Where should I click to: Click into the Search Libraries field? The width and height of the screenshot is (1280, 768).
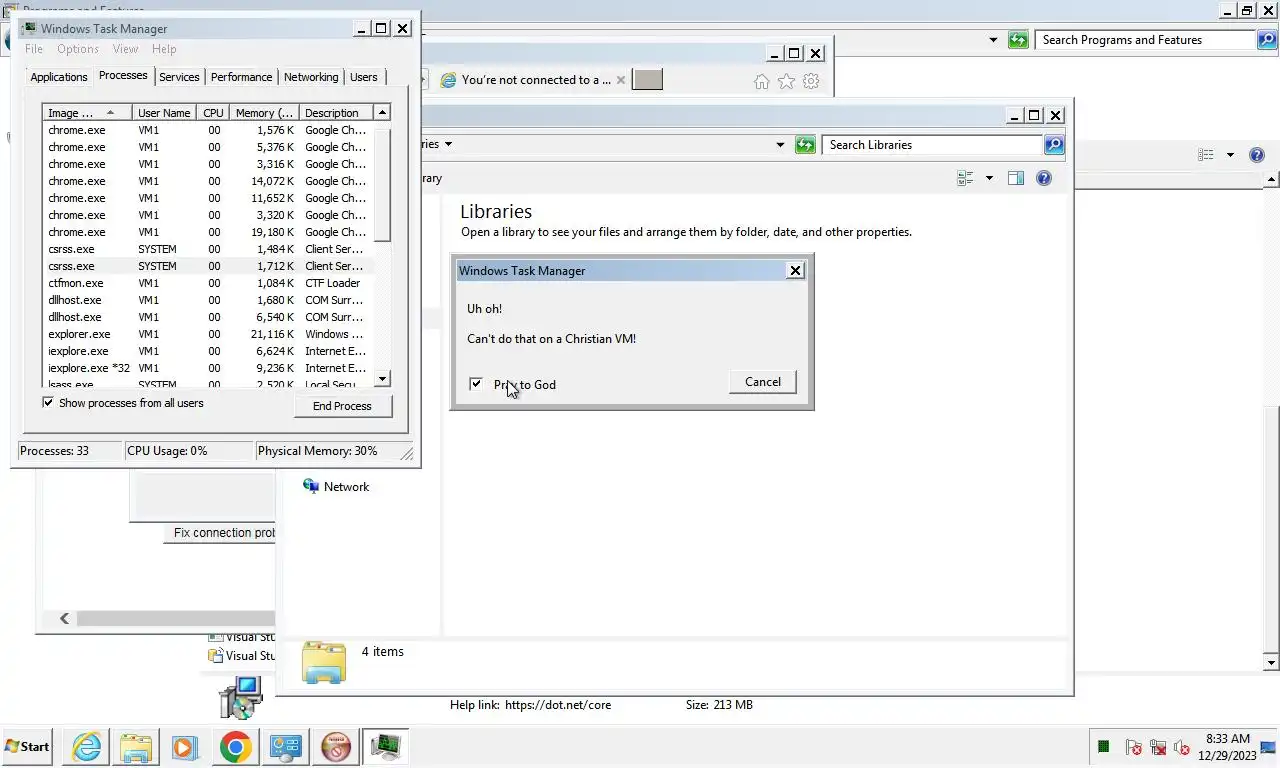click(x=932, y=145)
